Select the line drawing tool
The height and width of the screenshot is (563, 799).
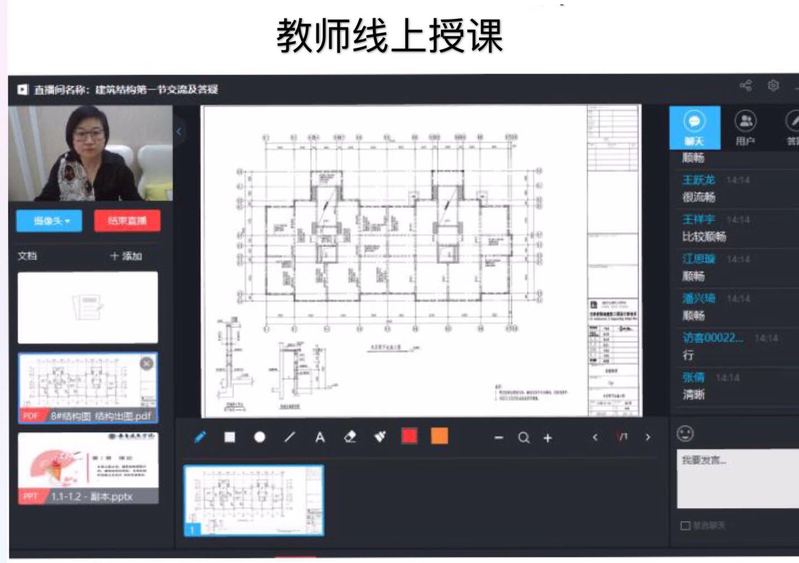click(290, 437)
